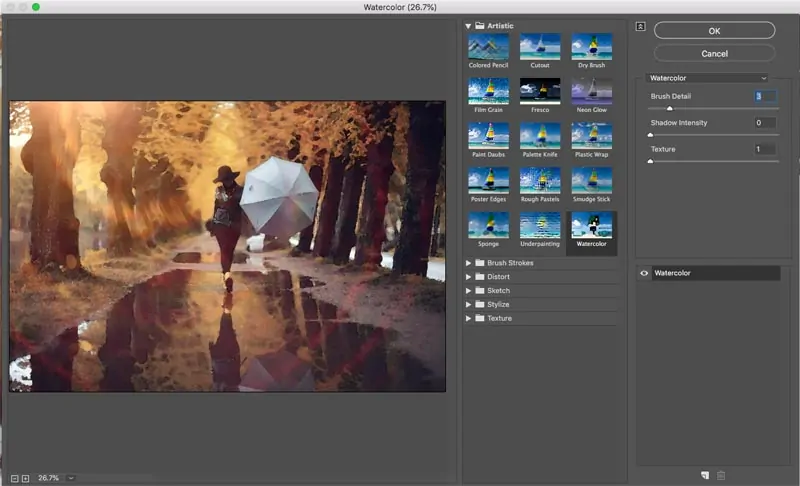Click the Shadow Intensity slider track

[x=713, y=135]
